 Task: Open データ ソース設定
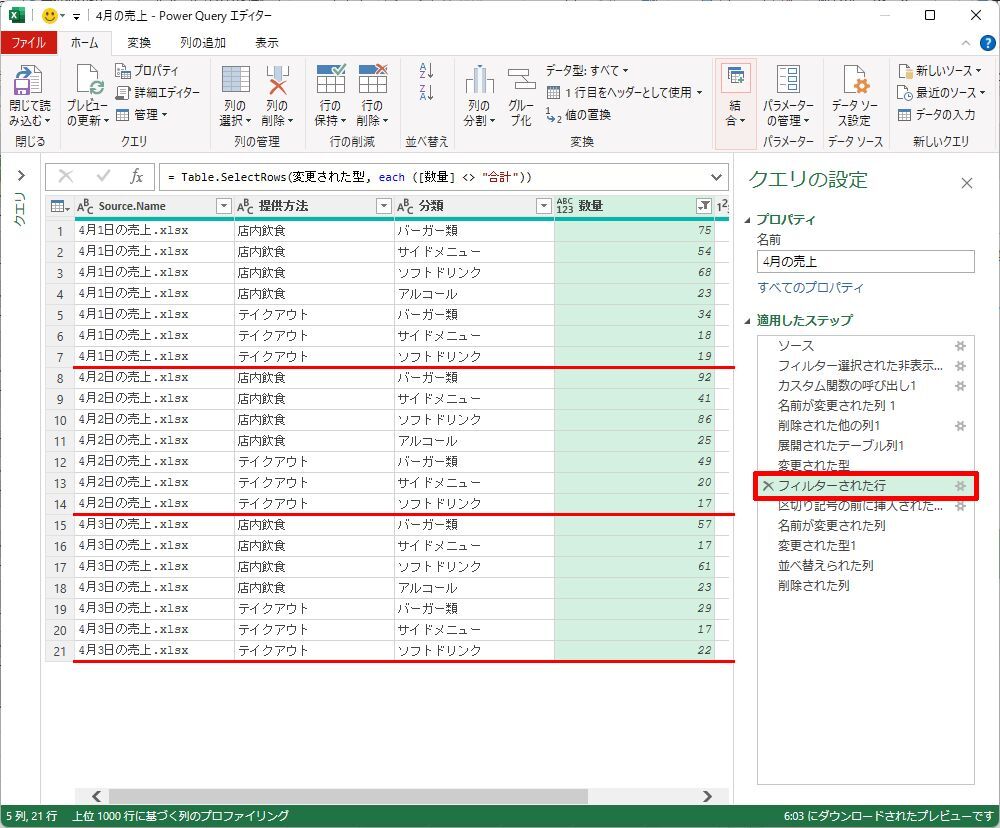(854, 81)
